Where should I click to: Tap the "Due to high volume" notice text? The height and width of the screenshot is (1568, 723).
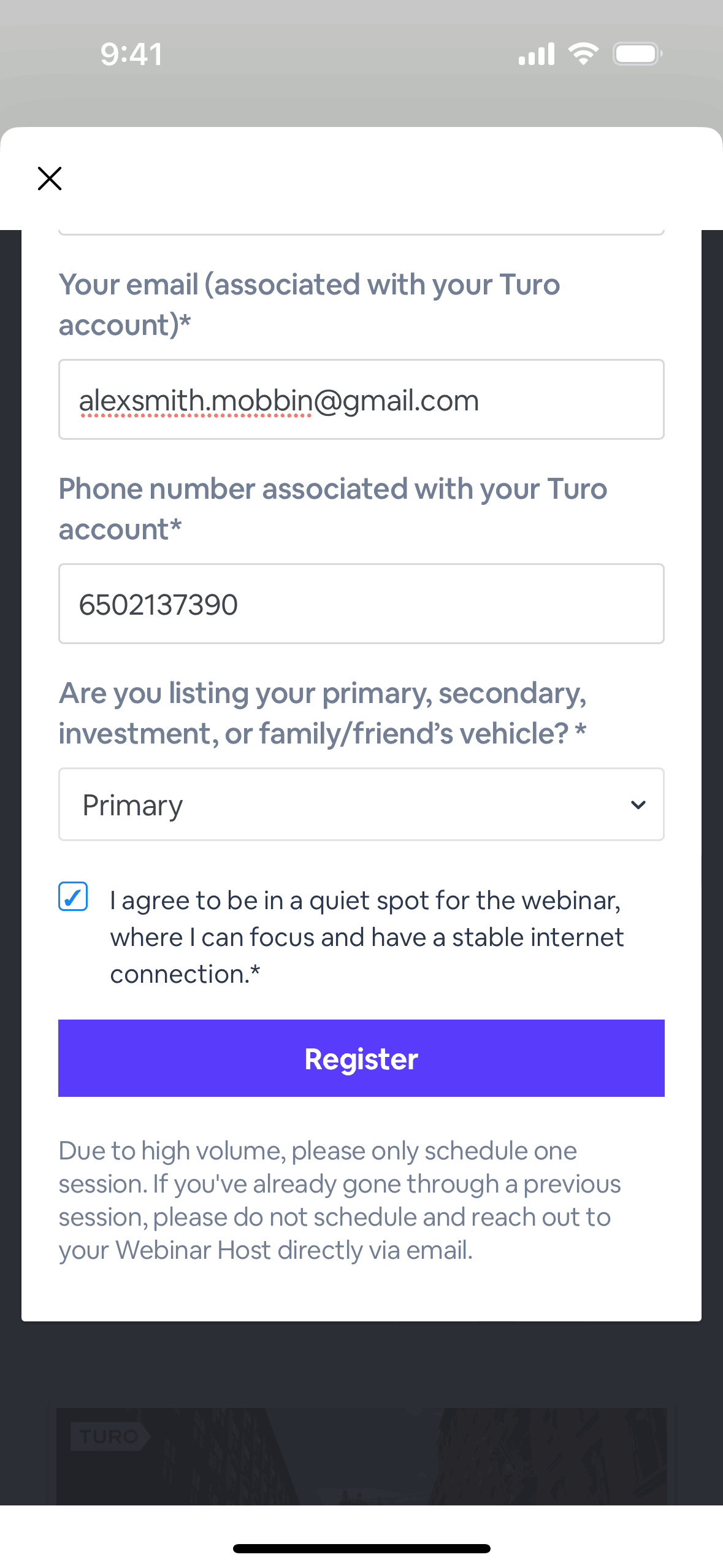pos(339,1200)
